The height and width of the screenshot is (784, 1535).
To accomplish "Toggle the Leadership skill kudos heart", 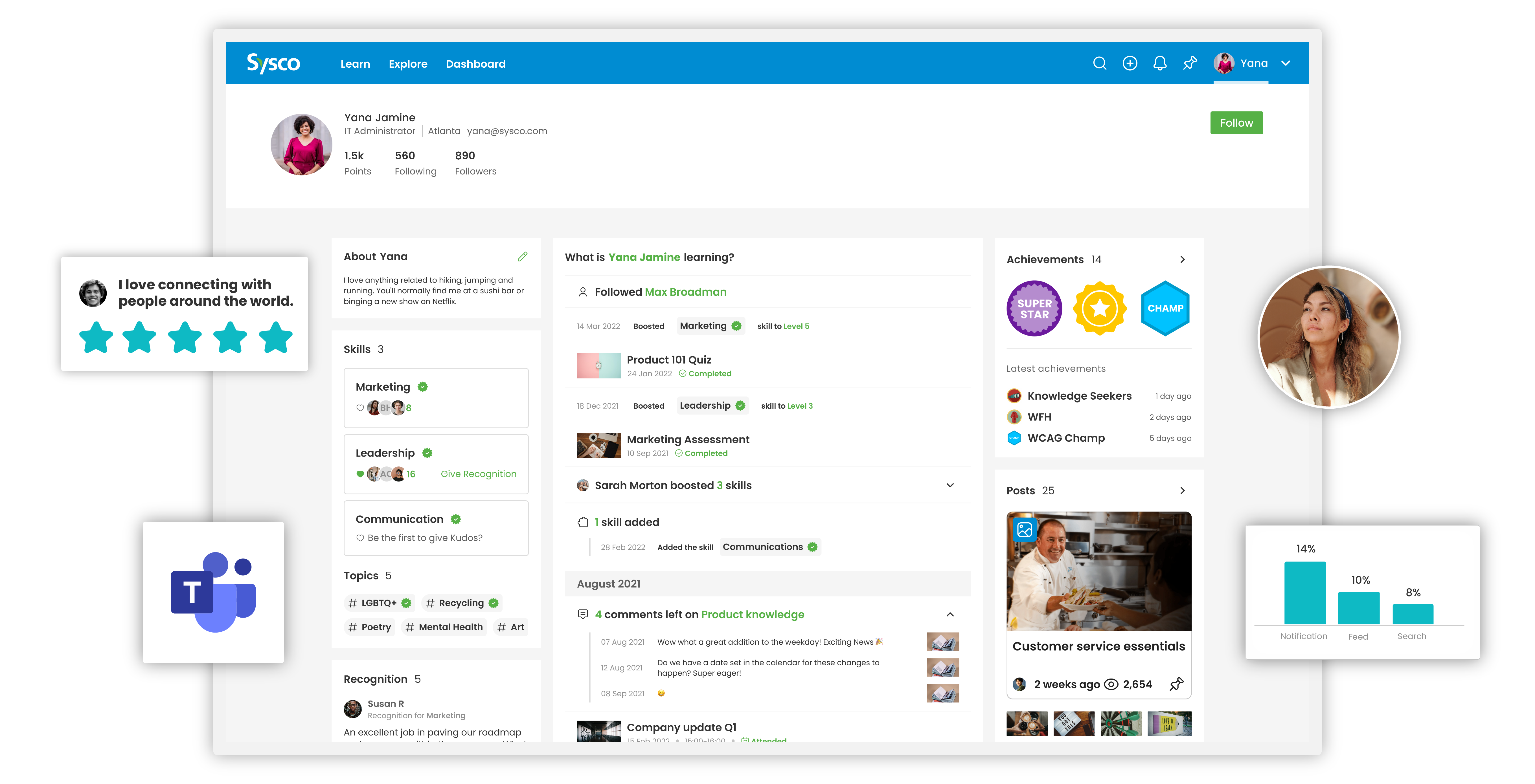I will point(360,474).
